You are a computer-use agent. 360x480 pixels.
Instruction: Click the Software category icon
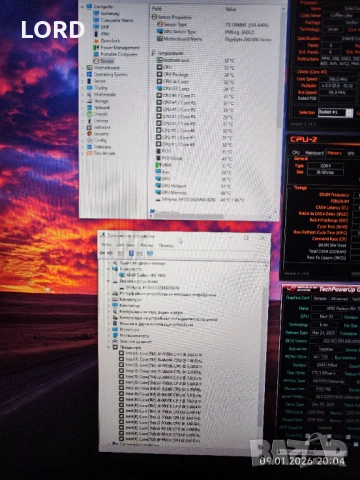click(x=89, y=127)
